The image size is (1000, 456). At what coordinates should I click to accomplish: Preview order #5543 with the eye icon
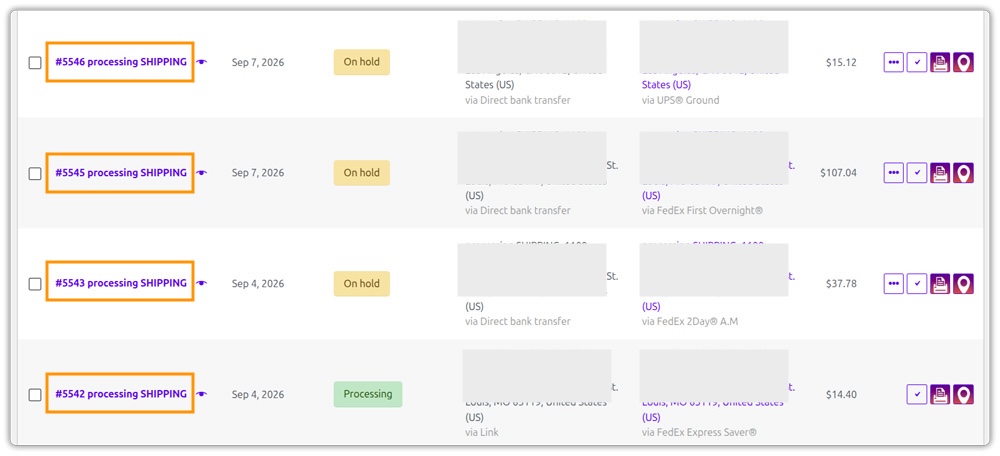[x=202, y=283]
